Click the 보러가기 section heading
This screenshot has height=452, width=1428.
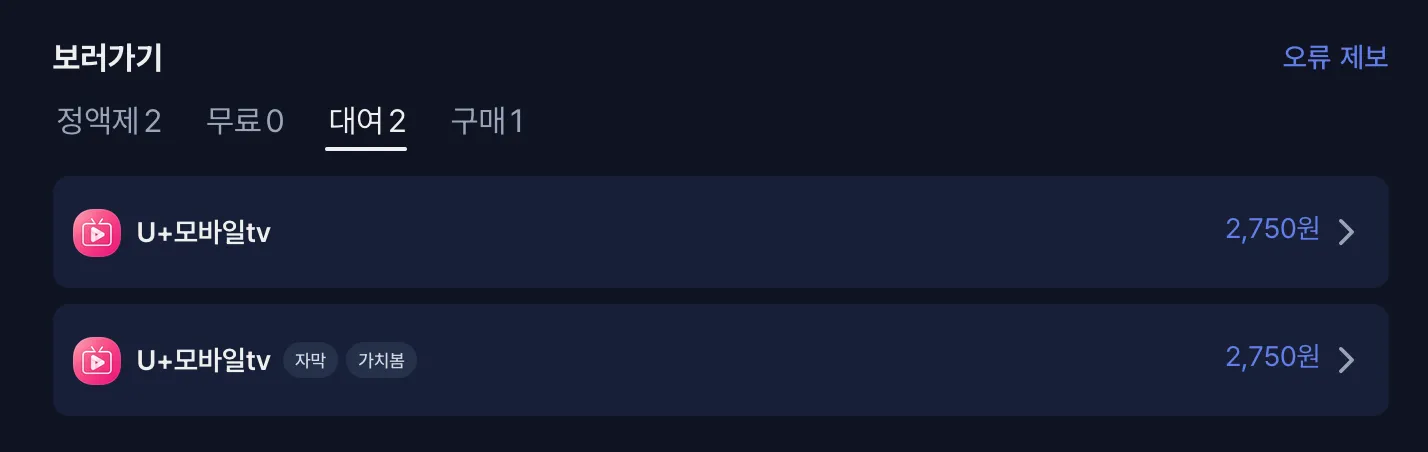[108, 57]
